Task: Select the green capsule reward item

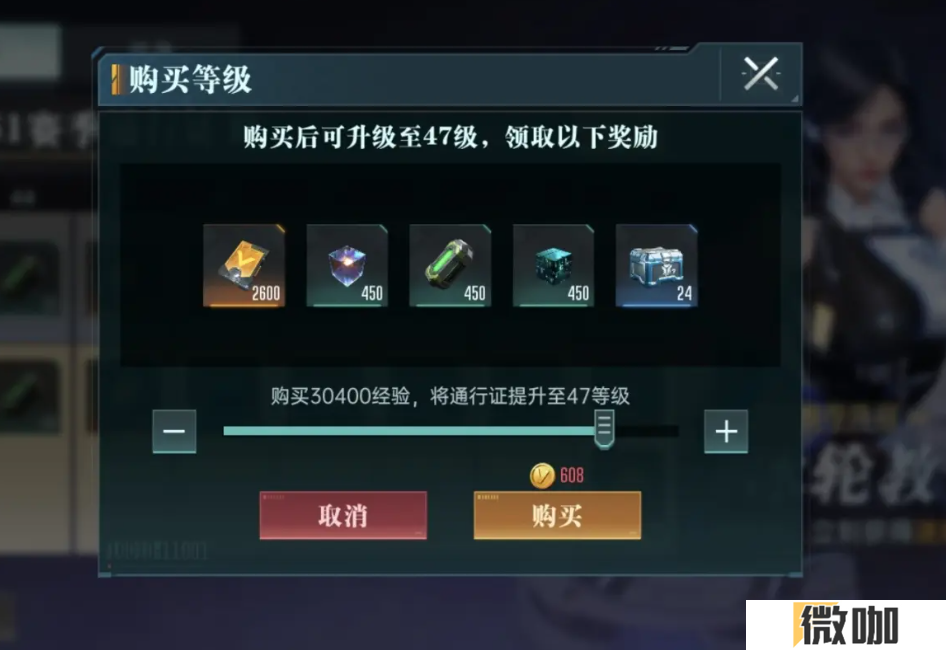Action: pos(450,266)
